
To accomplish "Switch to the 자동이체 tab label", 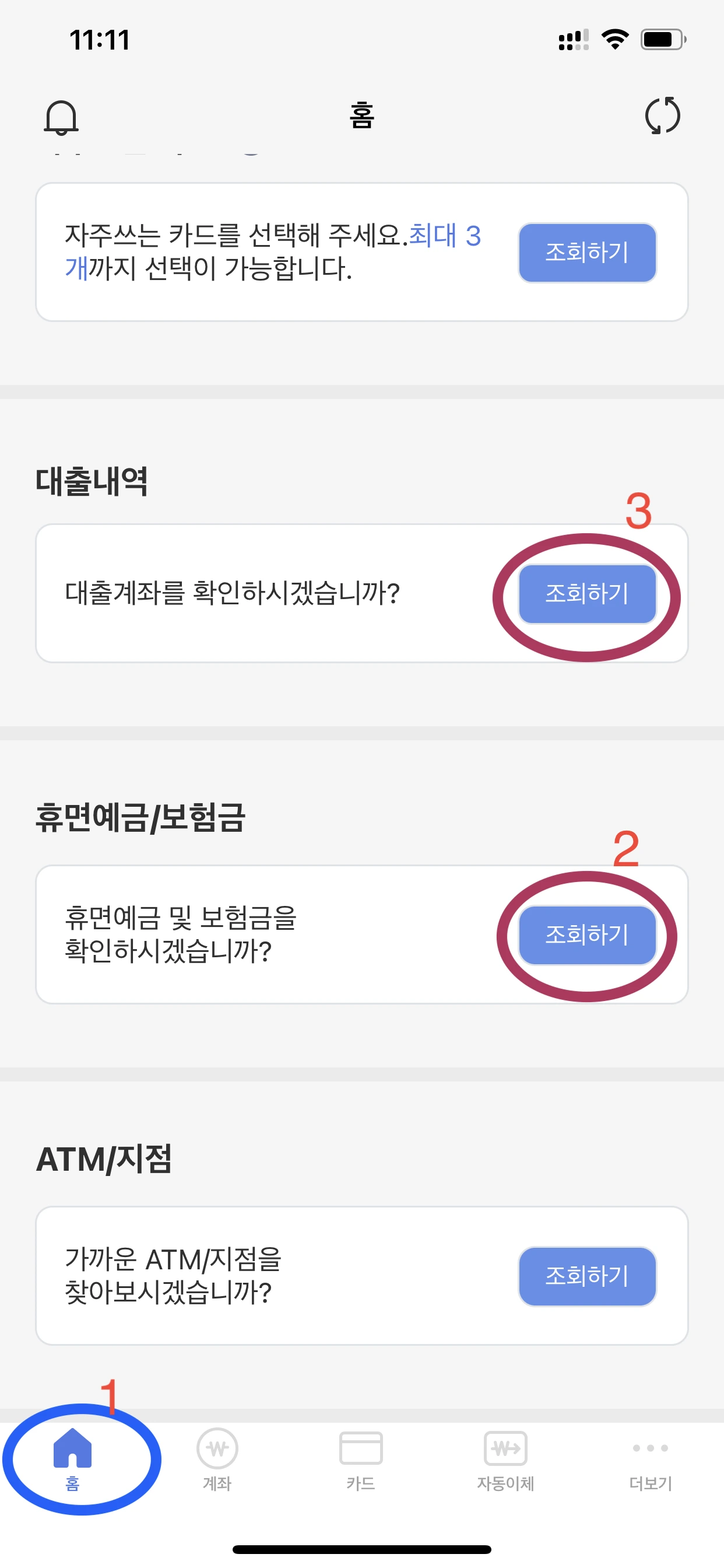I will pos(505,1483).
